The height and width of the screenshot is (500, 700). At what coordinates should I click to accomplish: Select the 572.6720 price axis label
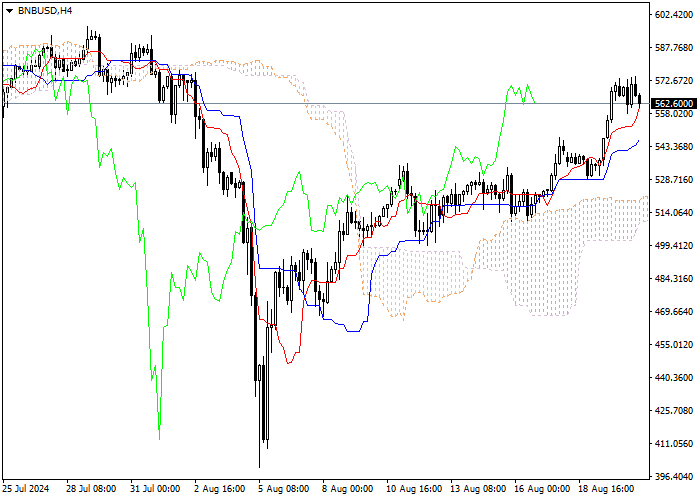pyautogui.click(x=674, y=81)
